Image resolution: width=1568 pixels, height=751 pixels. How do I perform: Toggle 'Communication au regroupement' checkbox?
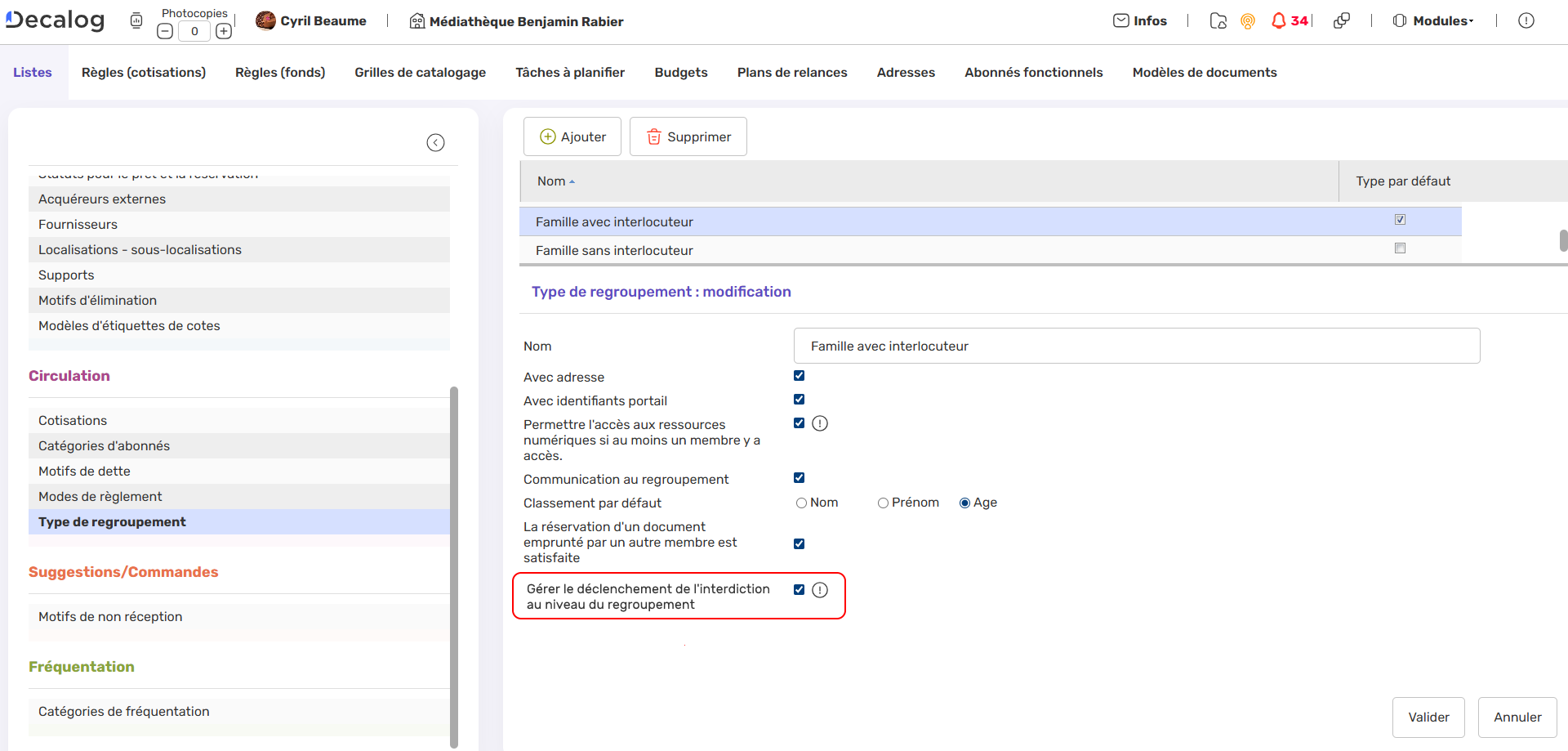(x=799, y=478)
